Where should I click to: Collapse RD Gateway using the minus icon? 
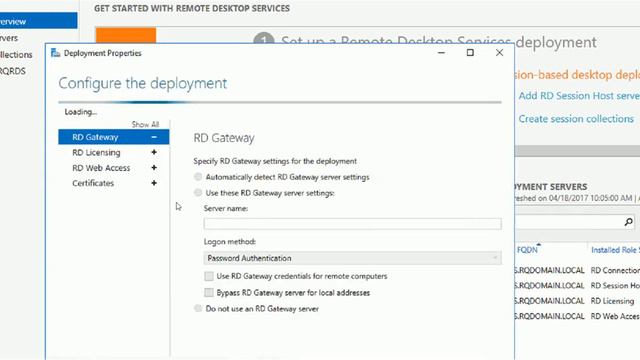pos(154,137)
